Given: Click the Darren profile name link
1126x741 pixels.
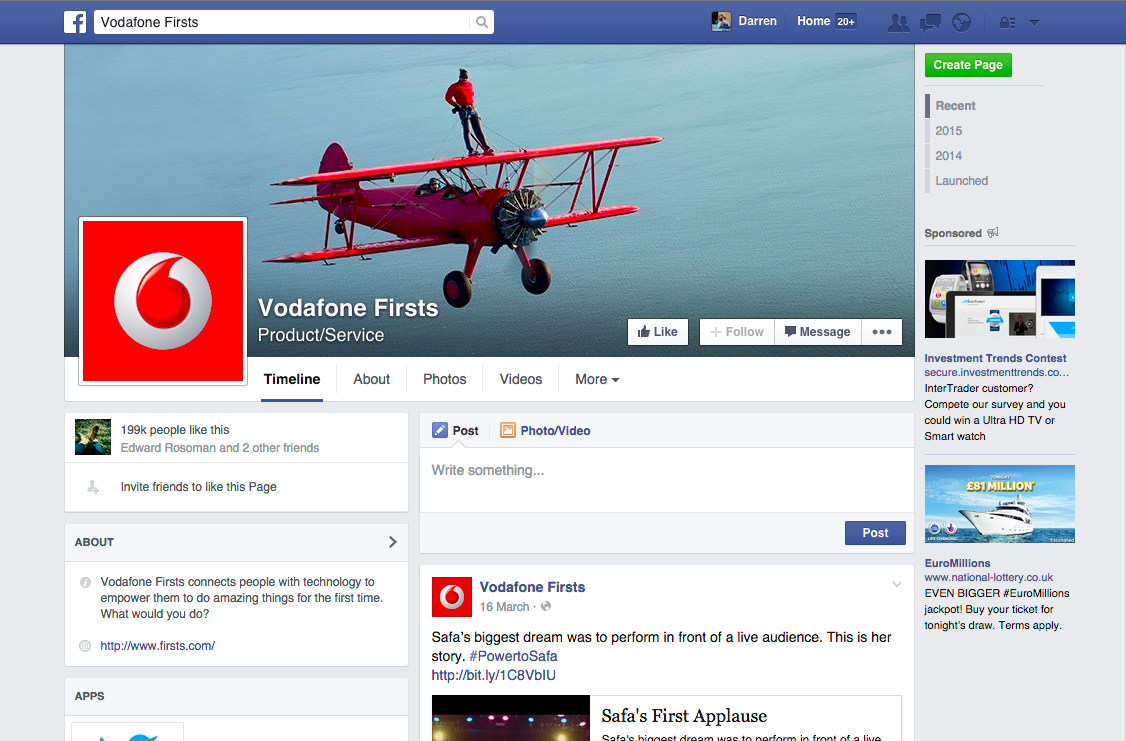Looking at the screenshot, I should pos(758,22).
